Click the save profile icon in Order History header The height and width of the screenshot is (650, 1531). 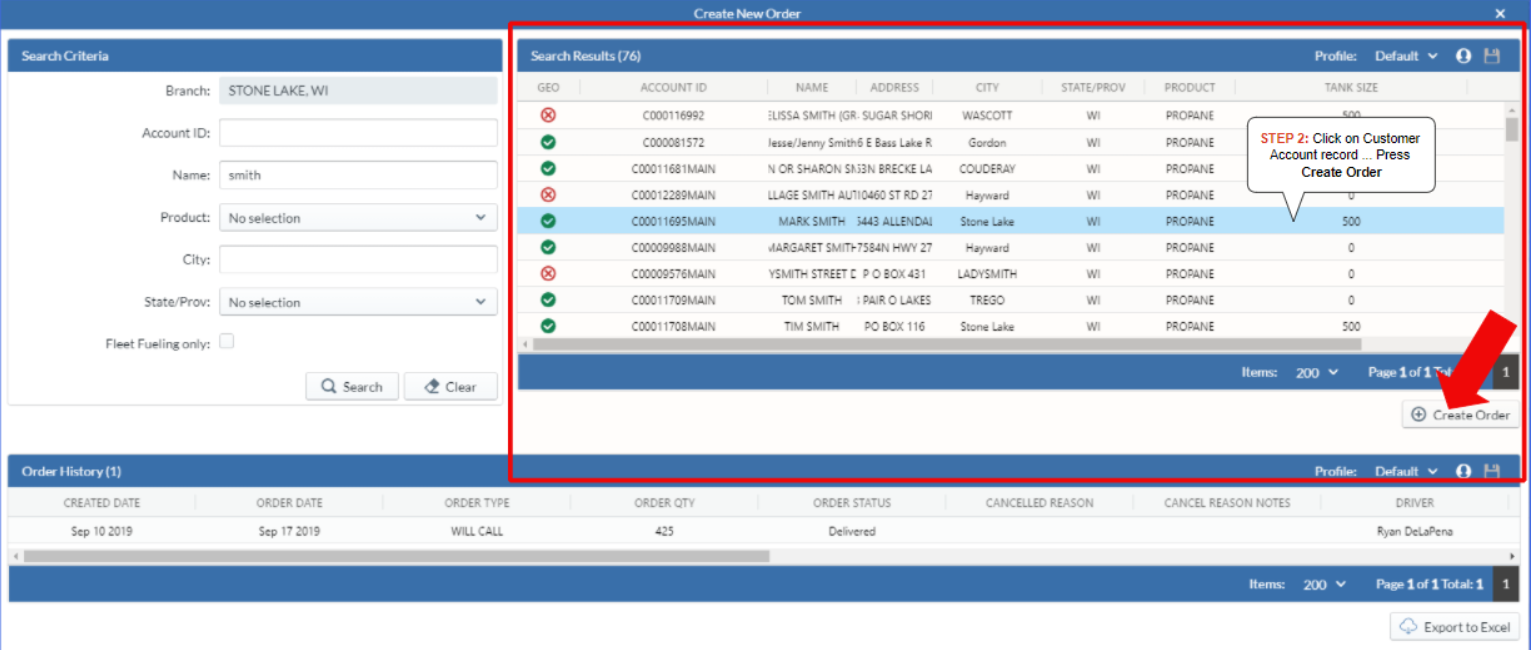point(1492,471)
